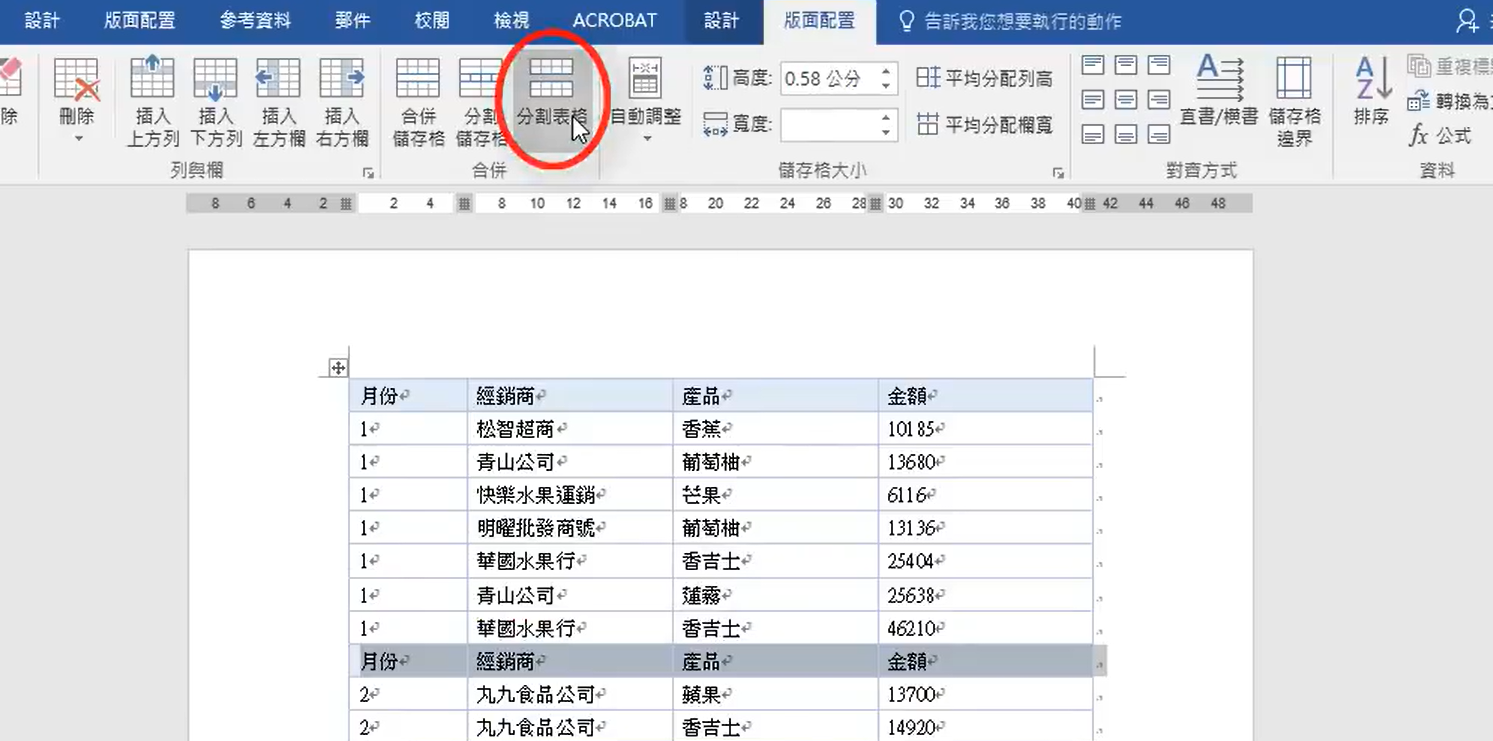
Task: Click the 蘋果 product cell
Action: tap(776, 694)
